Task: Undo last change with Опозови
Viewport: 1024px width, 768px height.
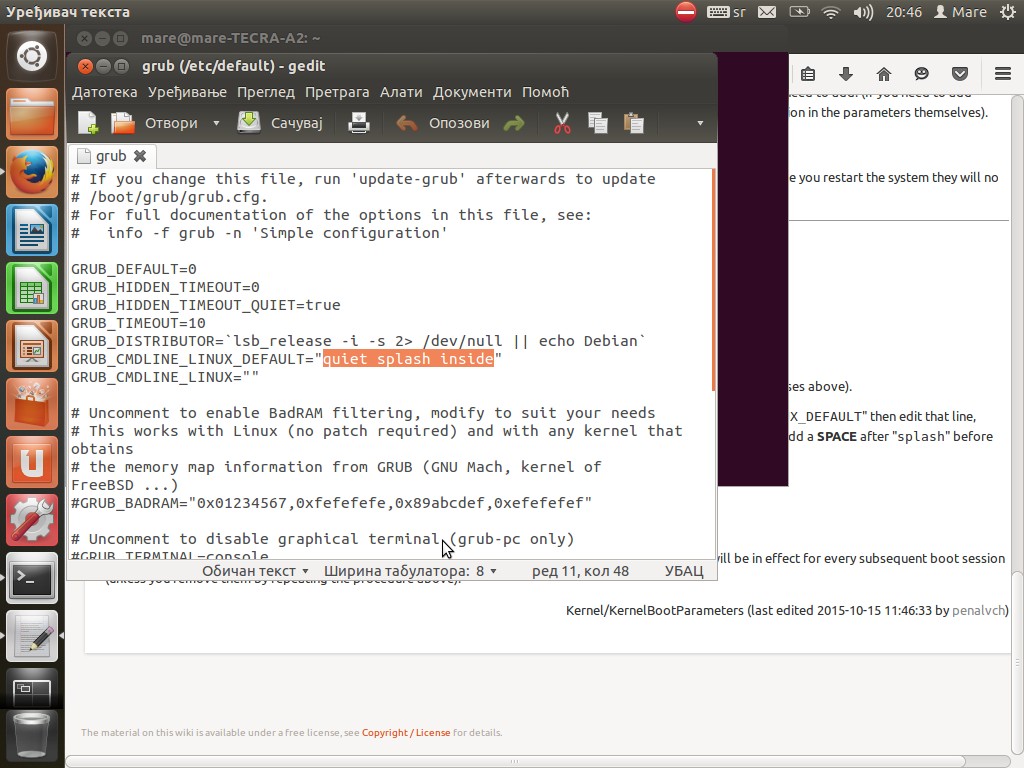Action: (443, 123)
